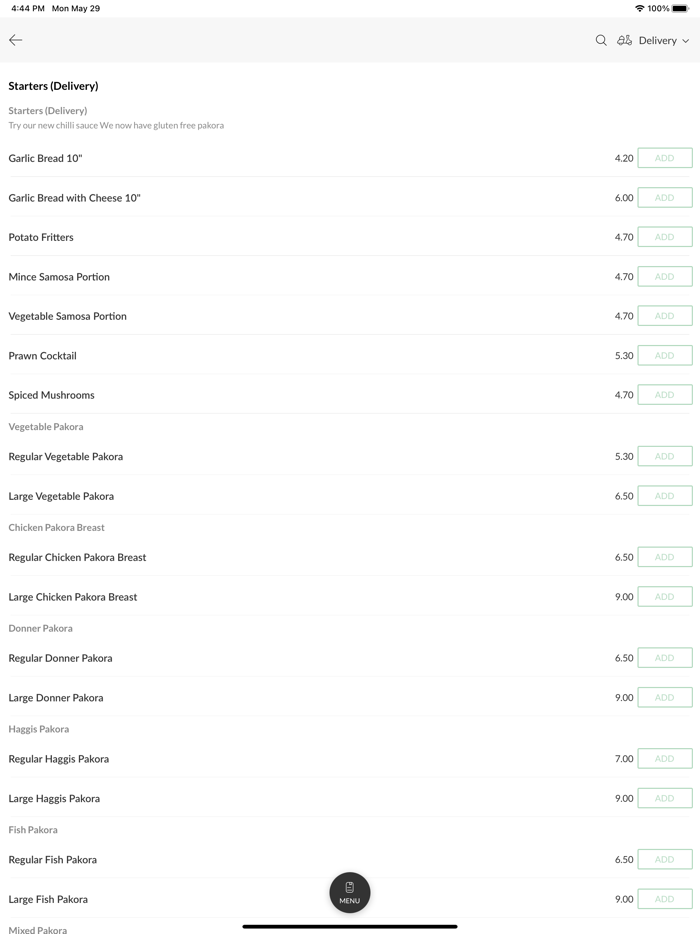
Task: Tap the battery indicator icon
Action: [680, 8]
